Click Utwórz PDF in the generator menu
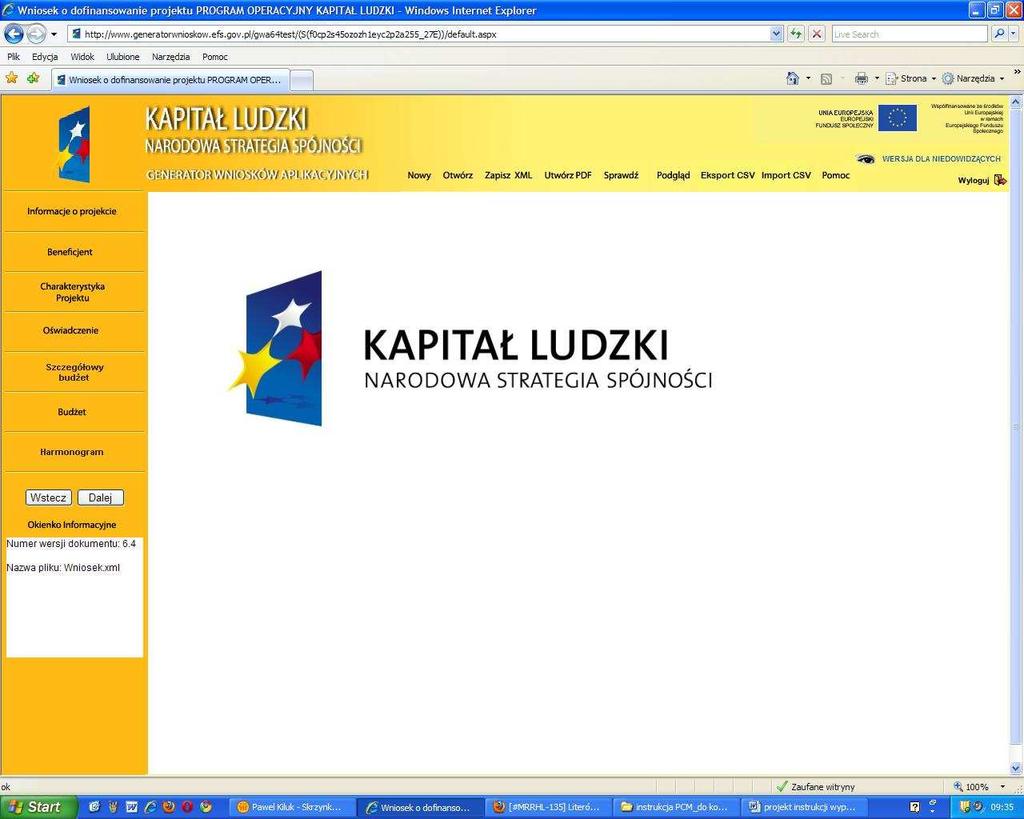Screen dimensions: 1024x819 tap(568, 175)
